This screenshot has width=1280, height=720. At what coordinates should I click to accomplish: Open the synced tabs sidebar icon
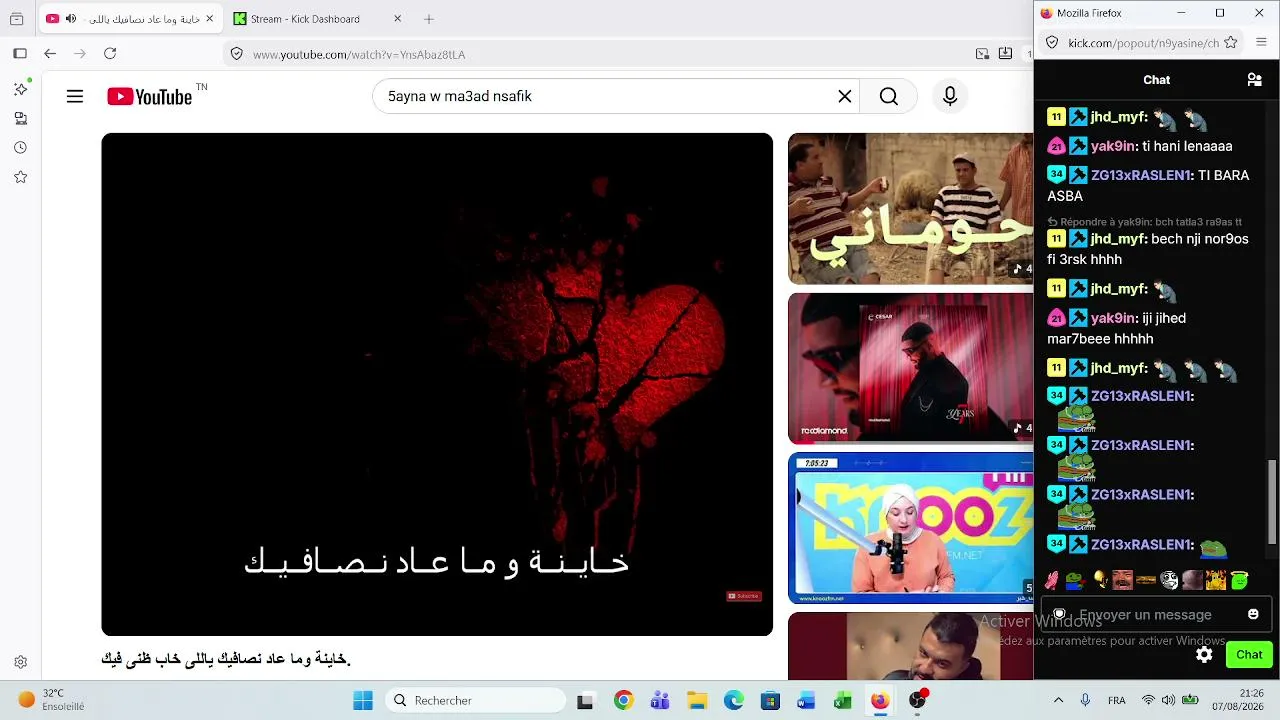(x=20, y=118)
